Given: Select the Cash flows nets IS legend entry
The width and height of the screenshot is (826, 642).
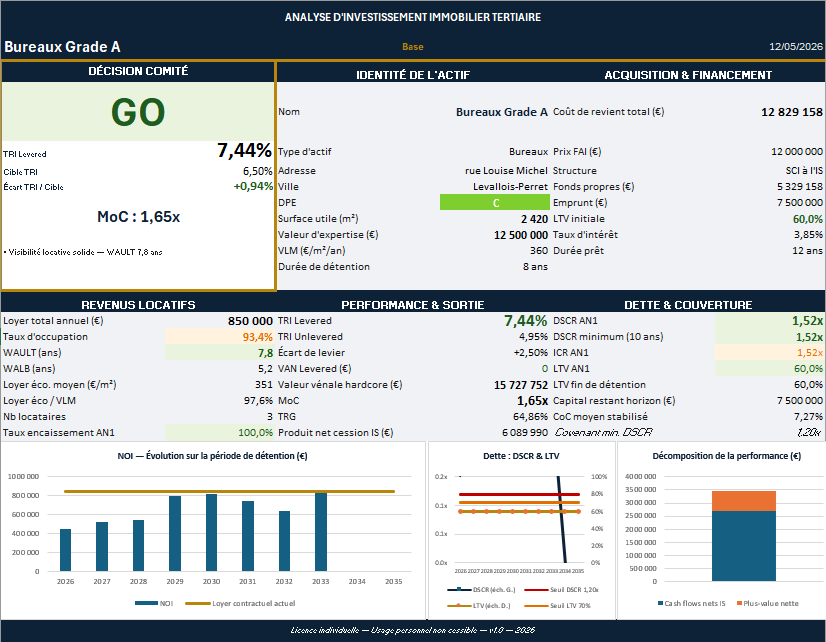Looking at the screenshot, I should click(692, 604).
